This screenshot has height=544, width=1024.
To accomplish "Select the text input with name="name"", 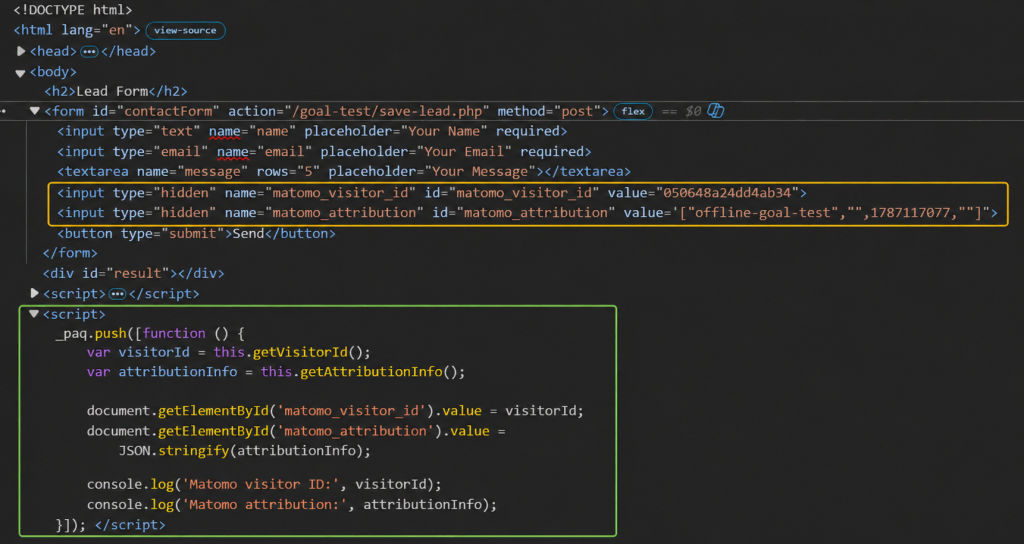I will 312,131.
